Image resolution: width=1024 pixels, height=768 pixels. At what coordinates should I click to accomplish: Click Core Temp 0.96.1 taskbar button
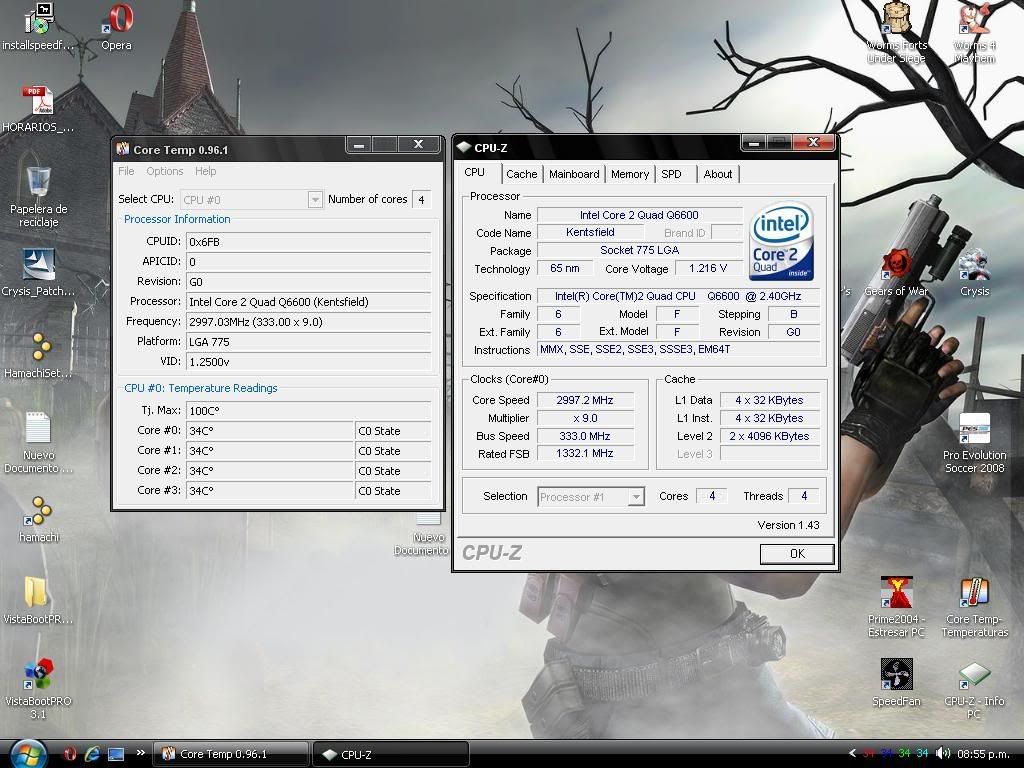point(231,754)
